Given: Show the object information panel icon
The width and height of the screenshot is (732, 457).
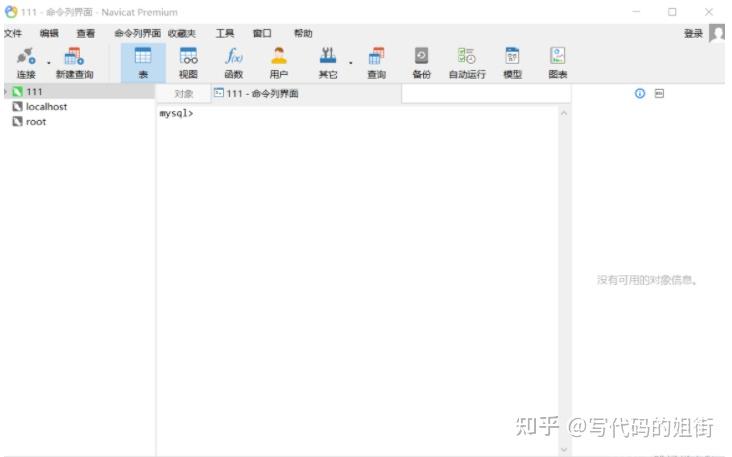Looking at the screenshot, I should click(x=640, y=93).
